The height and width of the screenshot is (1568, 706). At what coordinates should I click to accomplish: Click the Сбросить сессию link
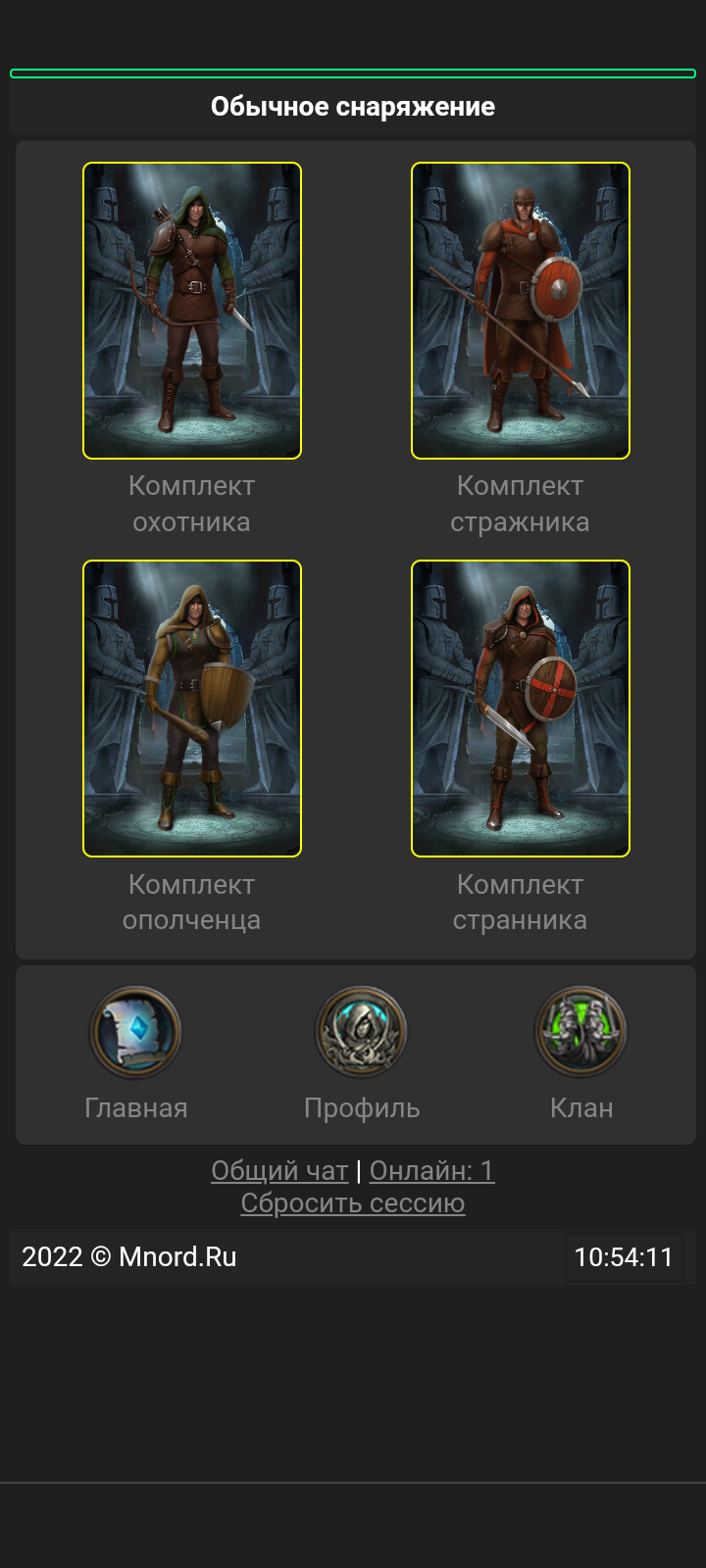coord(353,1203)
